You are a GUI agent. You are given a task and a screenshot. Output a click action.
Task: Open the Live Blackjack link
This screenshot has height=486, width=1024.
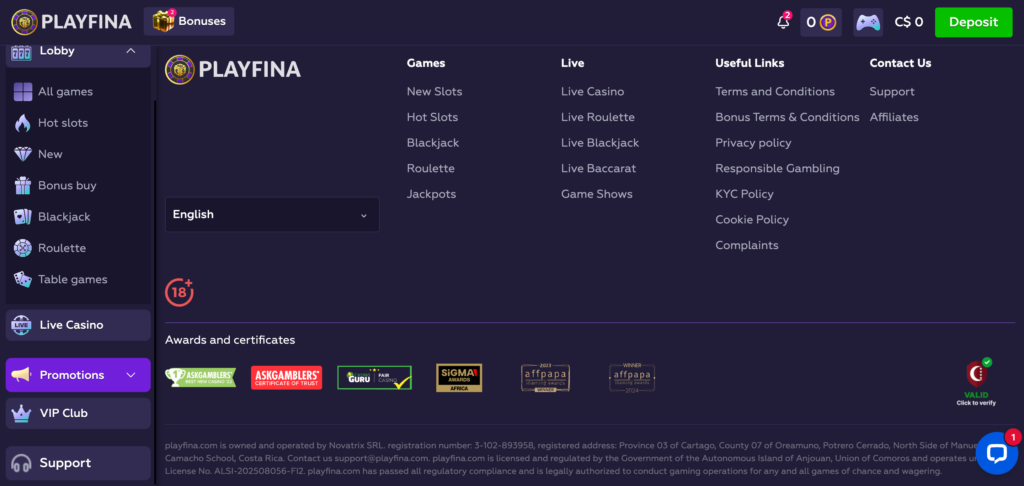(x=600, y=142)
